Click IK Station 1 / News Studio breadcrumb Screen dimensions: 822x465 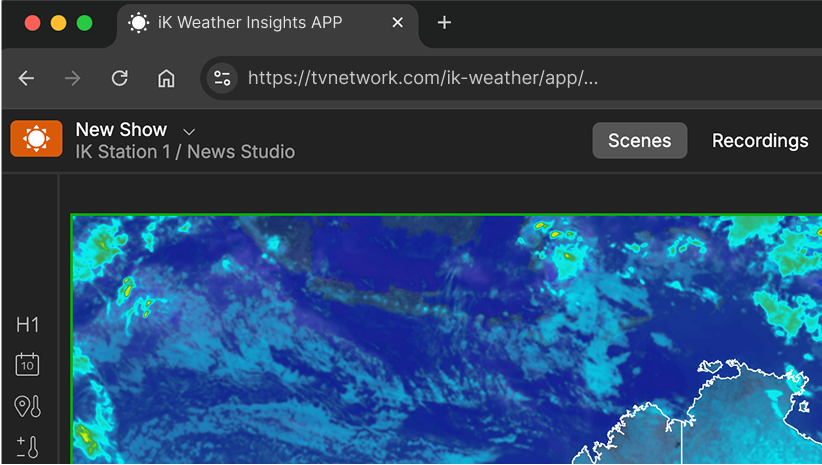pos(185,152)
